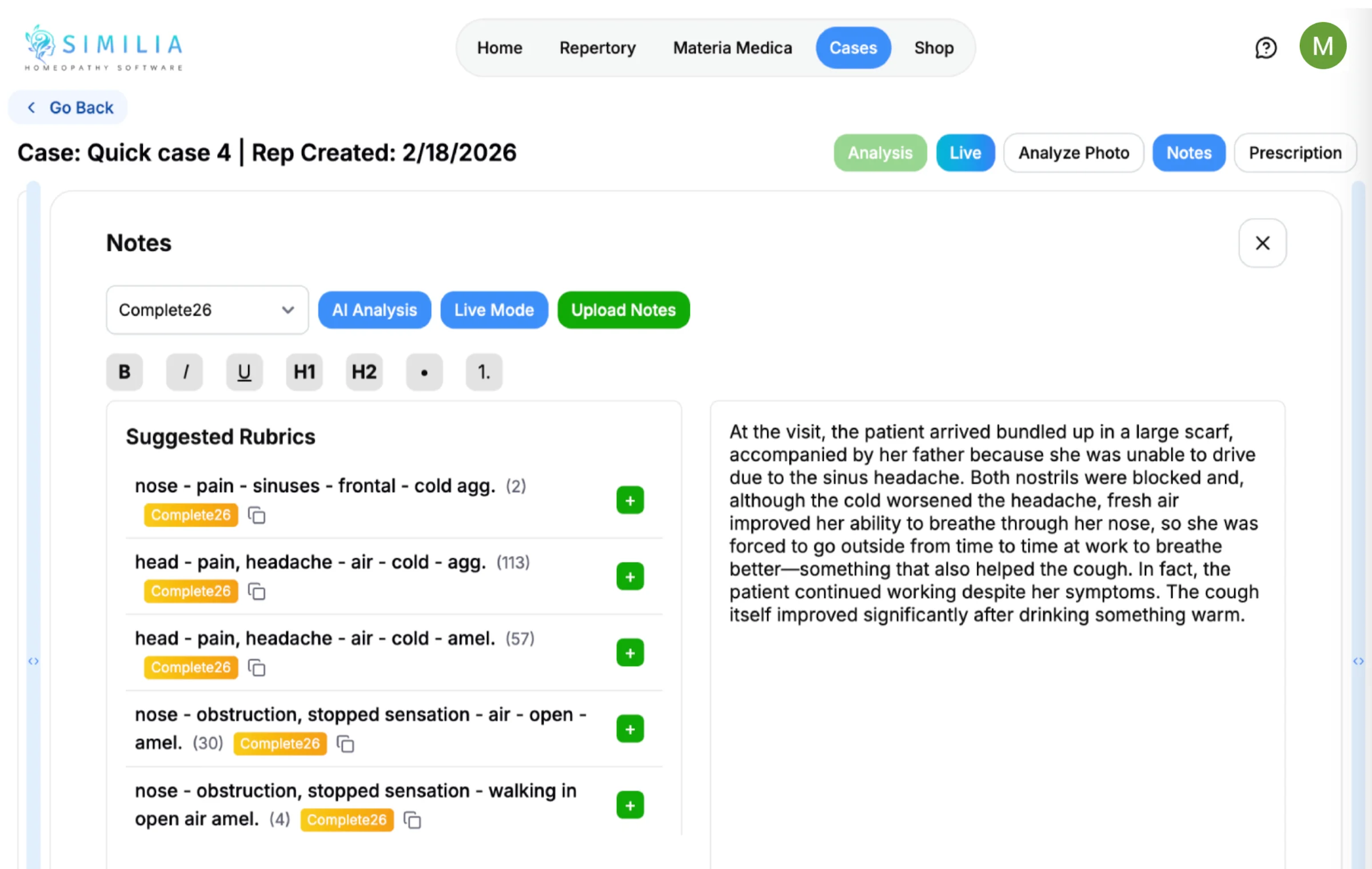Copy the frontal sinuses cold agg rubric
Image resolution: width=1372 pixels, height=869 pixels.
click(x=256, y=515)
